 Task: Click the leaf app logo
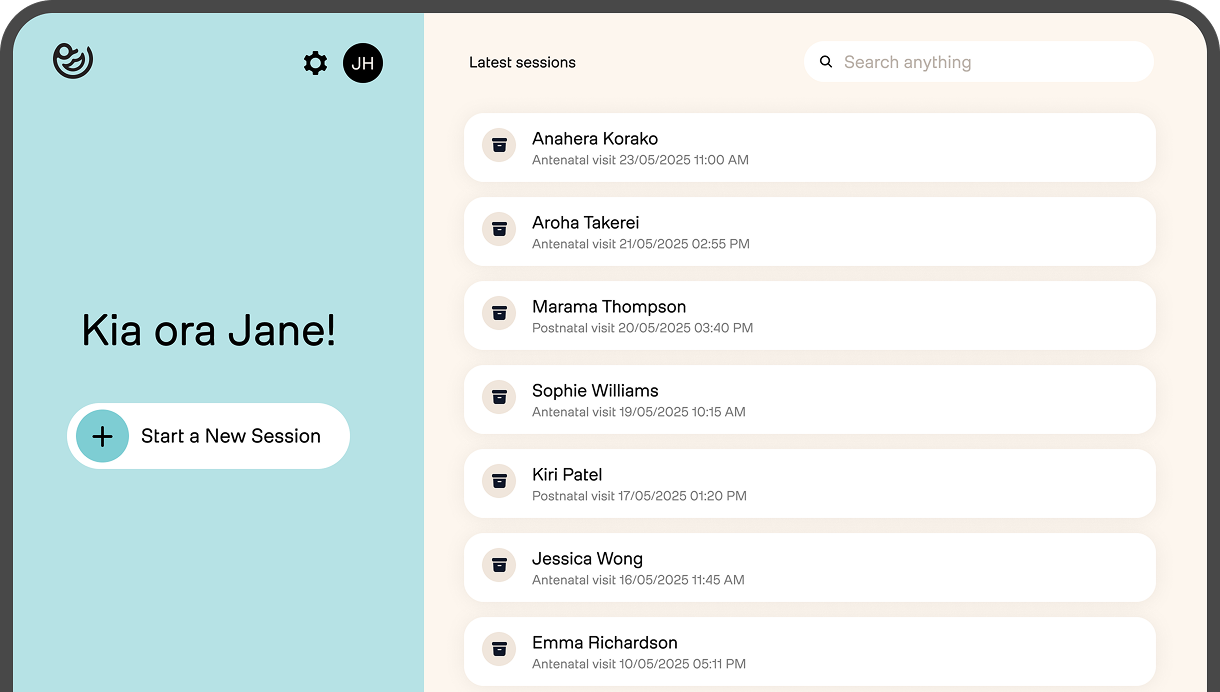click(x=73, y=60)
